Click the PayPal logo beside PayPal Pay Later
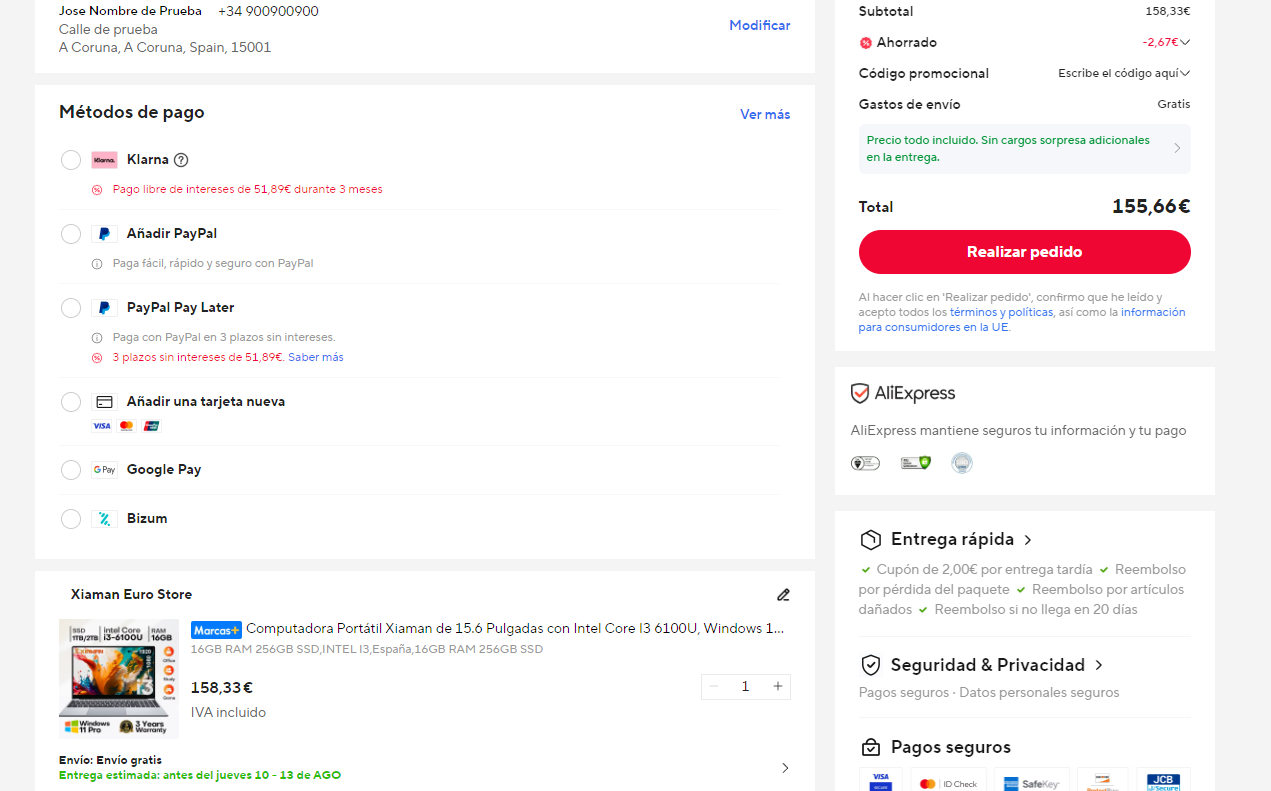 104,308
